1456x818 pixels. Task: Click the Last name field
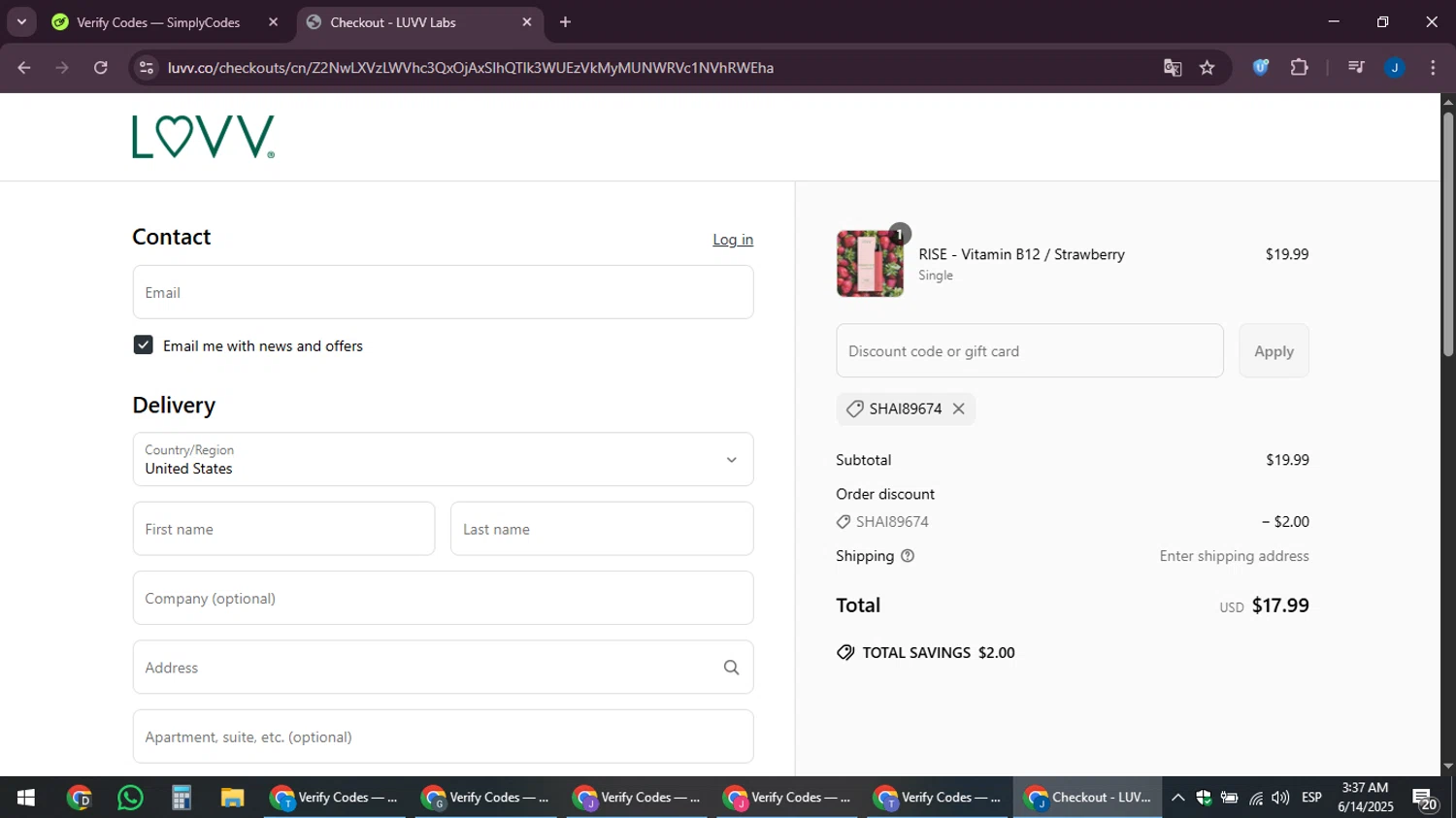[602, 529]
